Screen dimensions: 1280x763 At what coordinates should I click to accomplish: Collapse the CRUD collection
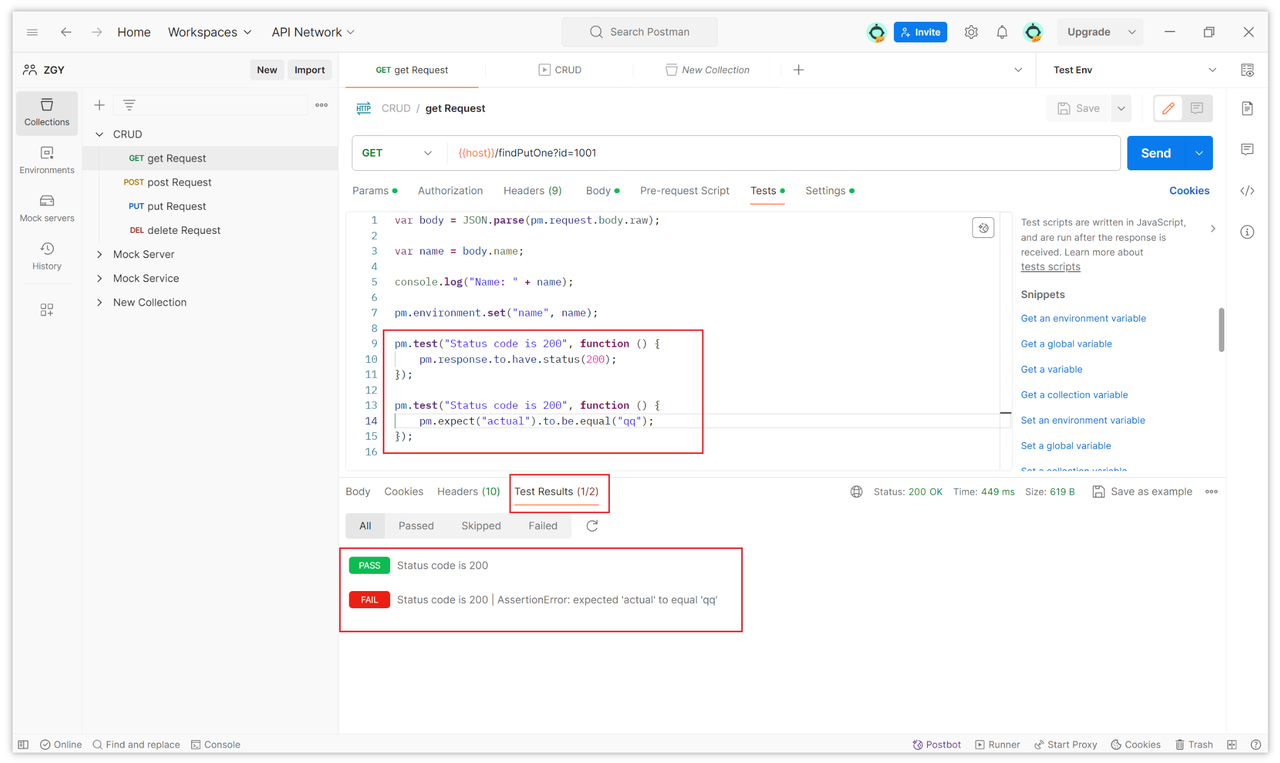[x=99, y=134]
